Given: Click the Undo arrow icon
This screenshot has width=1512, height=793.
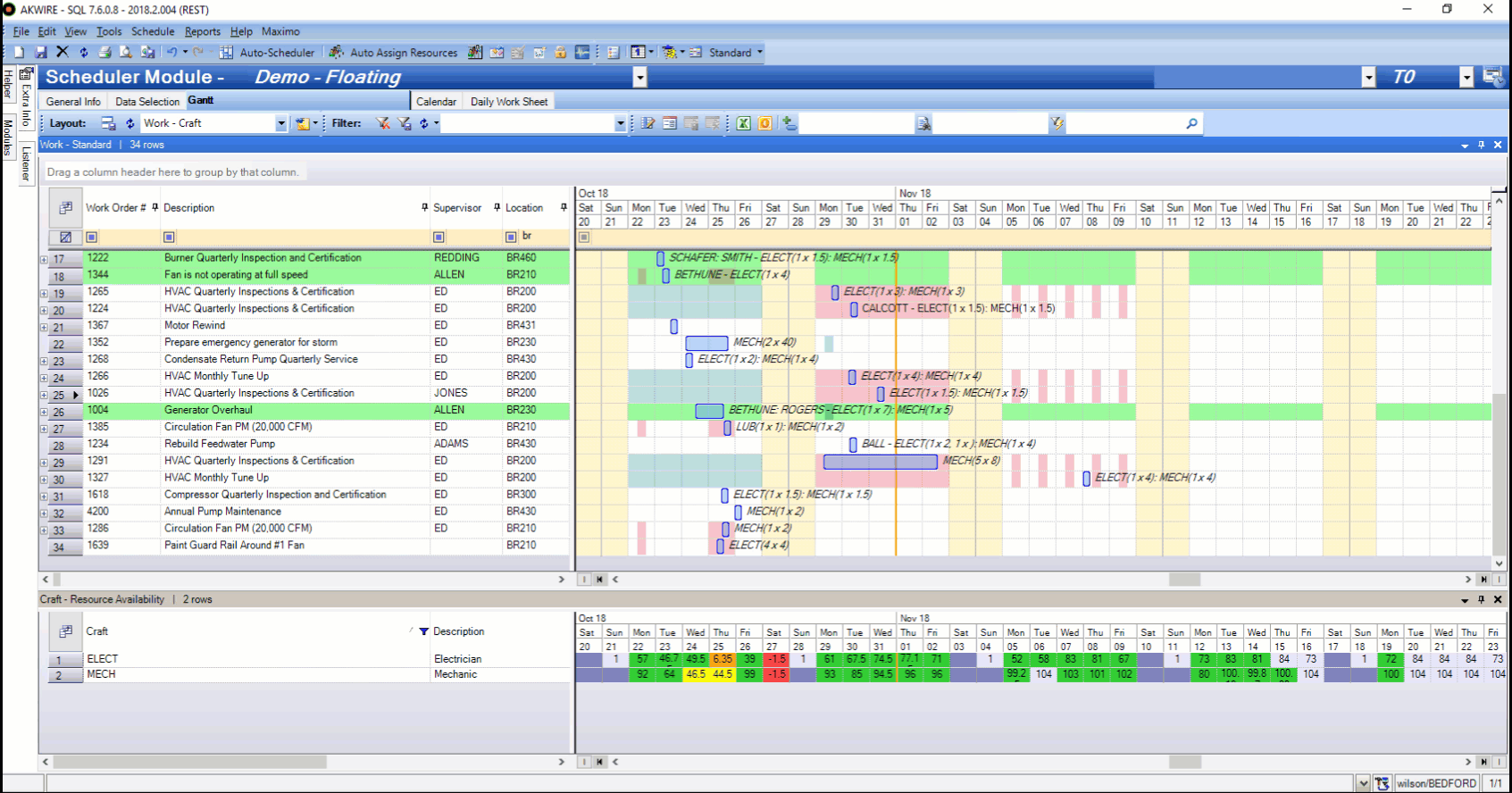Looking at the screenshot, I should click(x=171, y=53).
